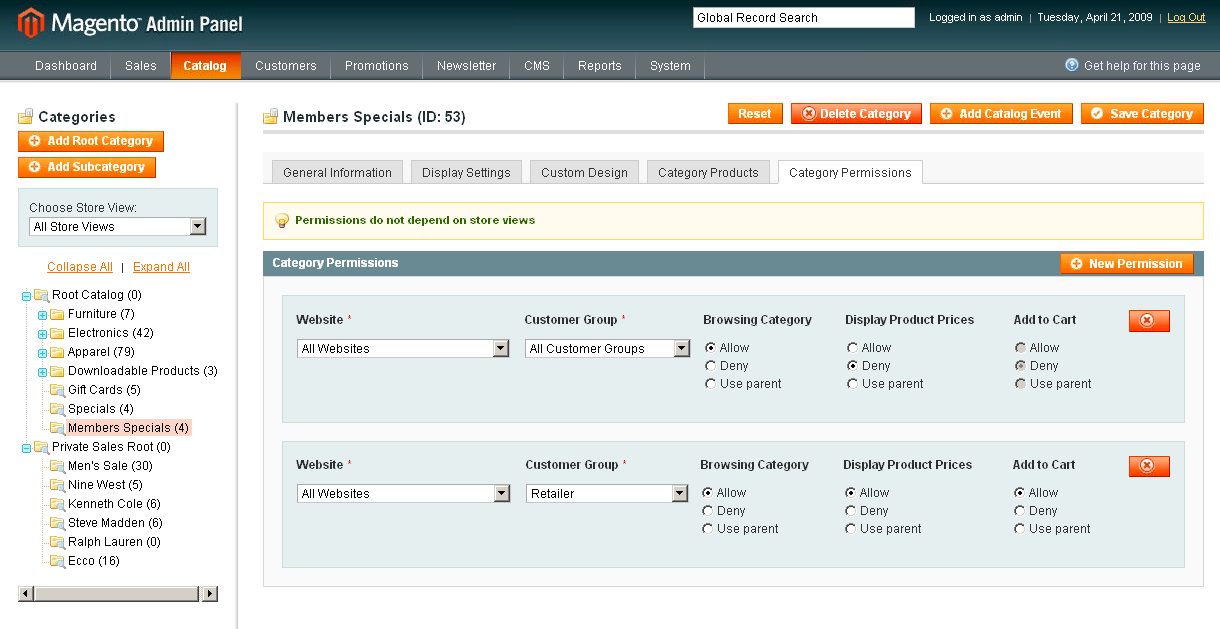Open the Choose Store View dropdown

tap(117, 227)
